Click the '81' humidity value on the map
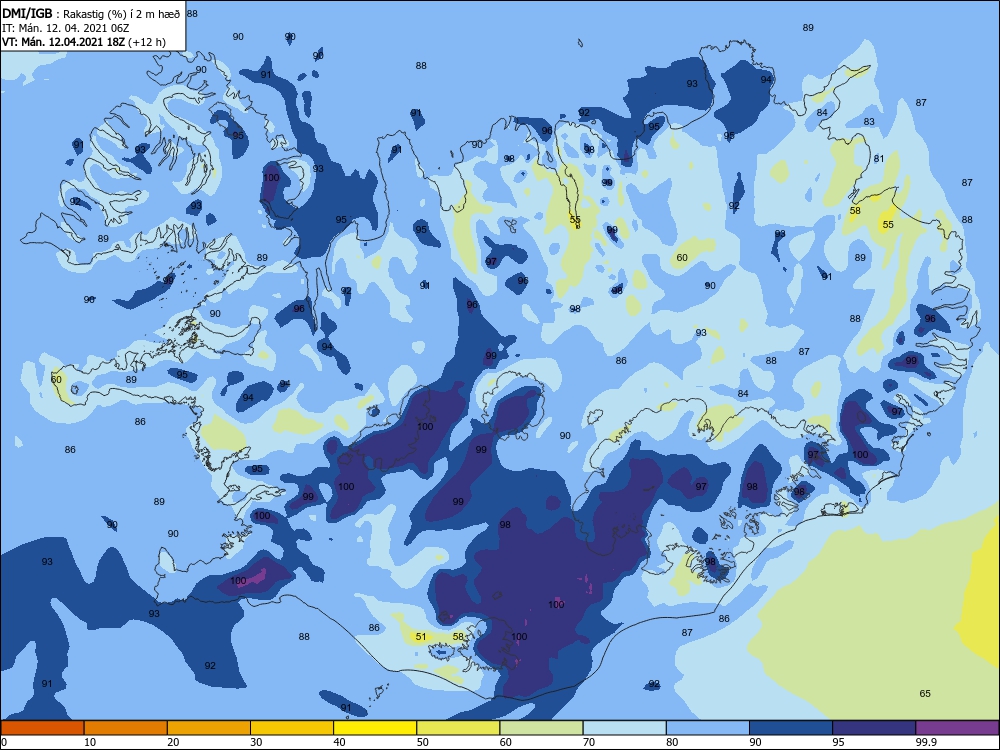 click(879, 158)
